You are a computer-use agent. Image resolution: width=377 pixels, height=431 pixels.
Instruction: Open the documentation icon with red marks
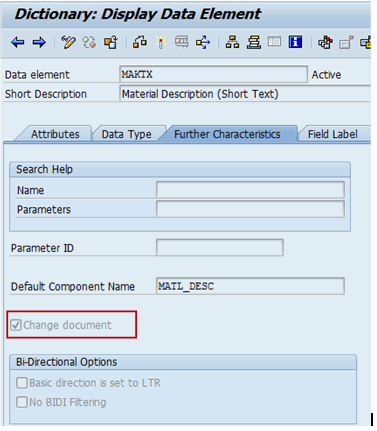click(x=325, y=42)
